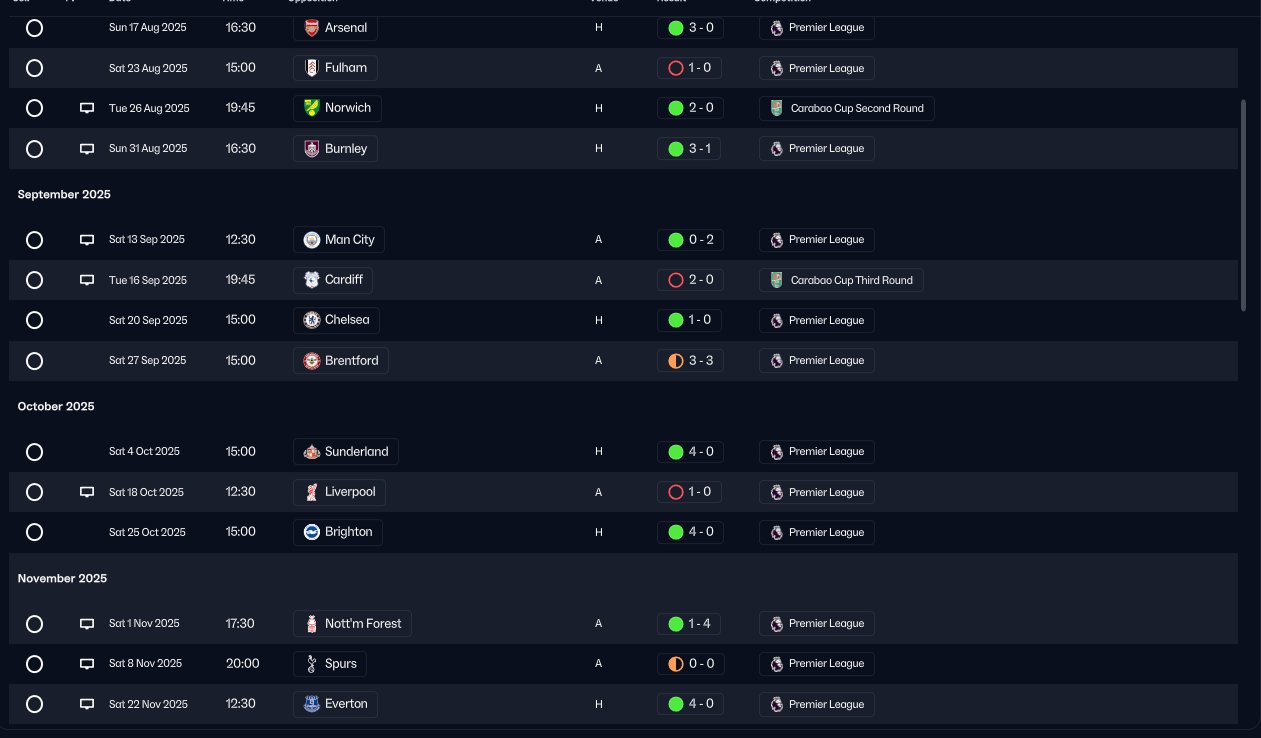Click the Liverpool 1 - 0 loss result
This screenshot has width=1261, height=738.
click(689, 492)
